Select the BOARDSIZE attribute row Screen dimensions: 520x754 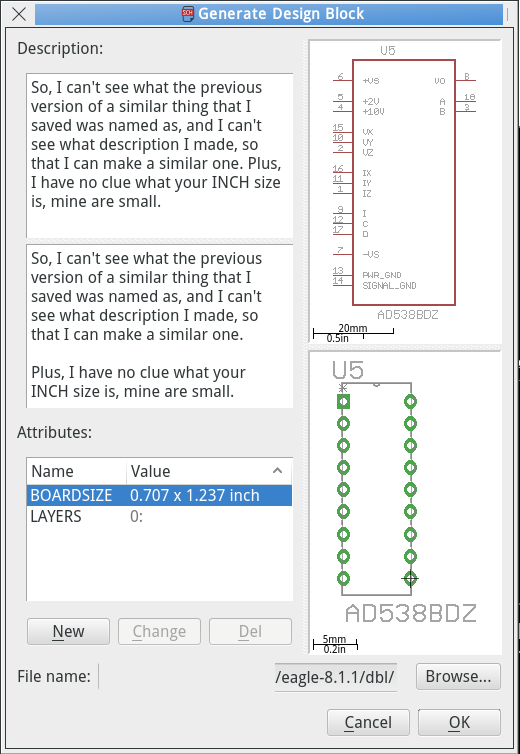159,495
